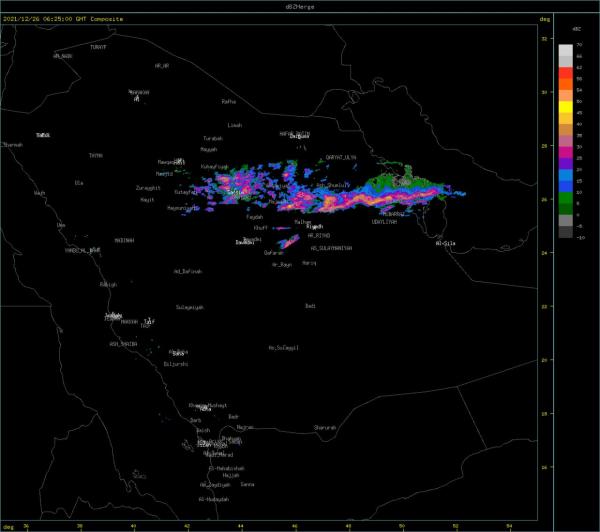Pick the white 70 dBZ legend swatch
600x532 pixels.
point(566,51)
